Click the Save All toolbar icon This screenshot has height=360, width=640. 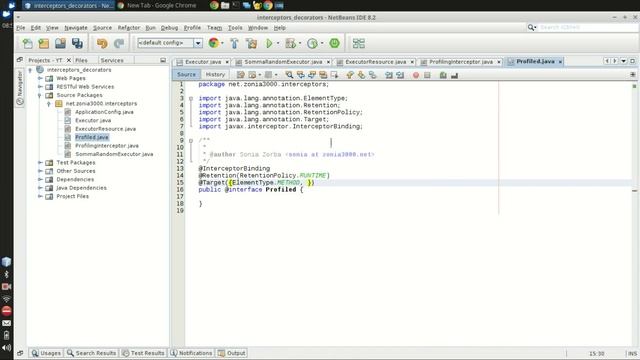click(77, 43)
